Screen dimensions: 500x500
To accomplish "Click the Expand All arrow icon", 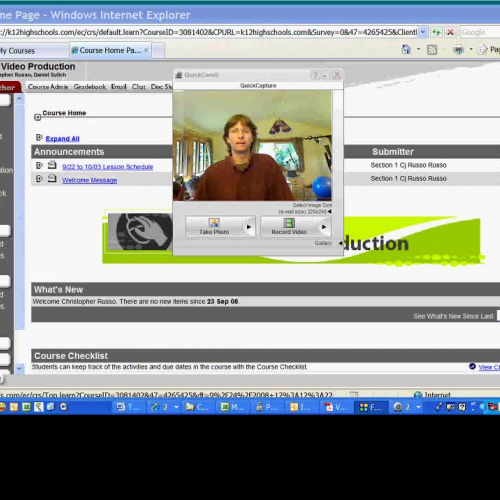I will pyautogui.click(x=39, y=137).
